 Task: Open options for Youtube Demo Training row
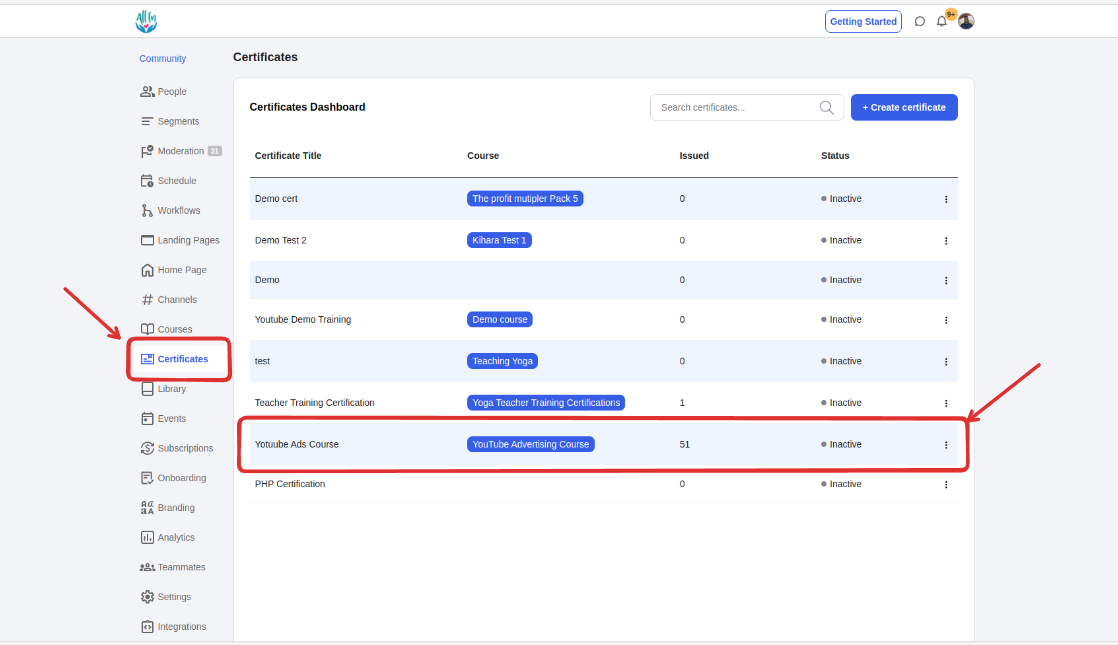pyautogui.click(x=946, y=320)
